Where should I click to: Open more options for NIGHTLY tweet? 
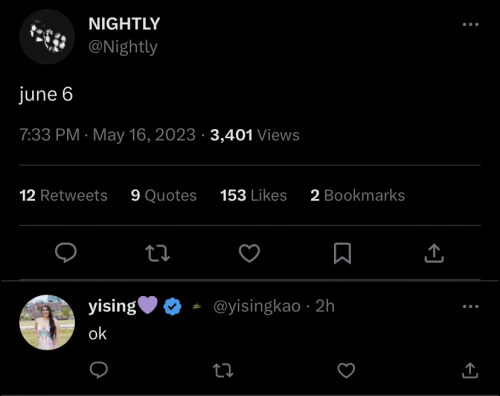pyautogui.click(x=471, y=24)
